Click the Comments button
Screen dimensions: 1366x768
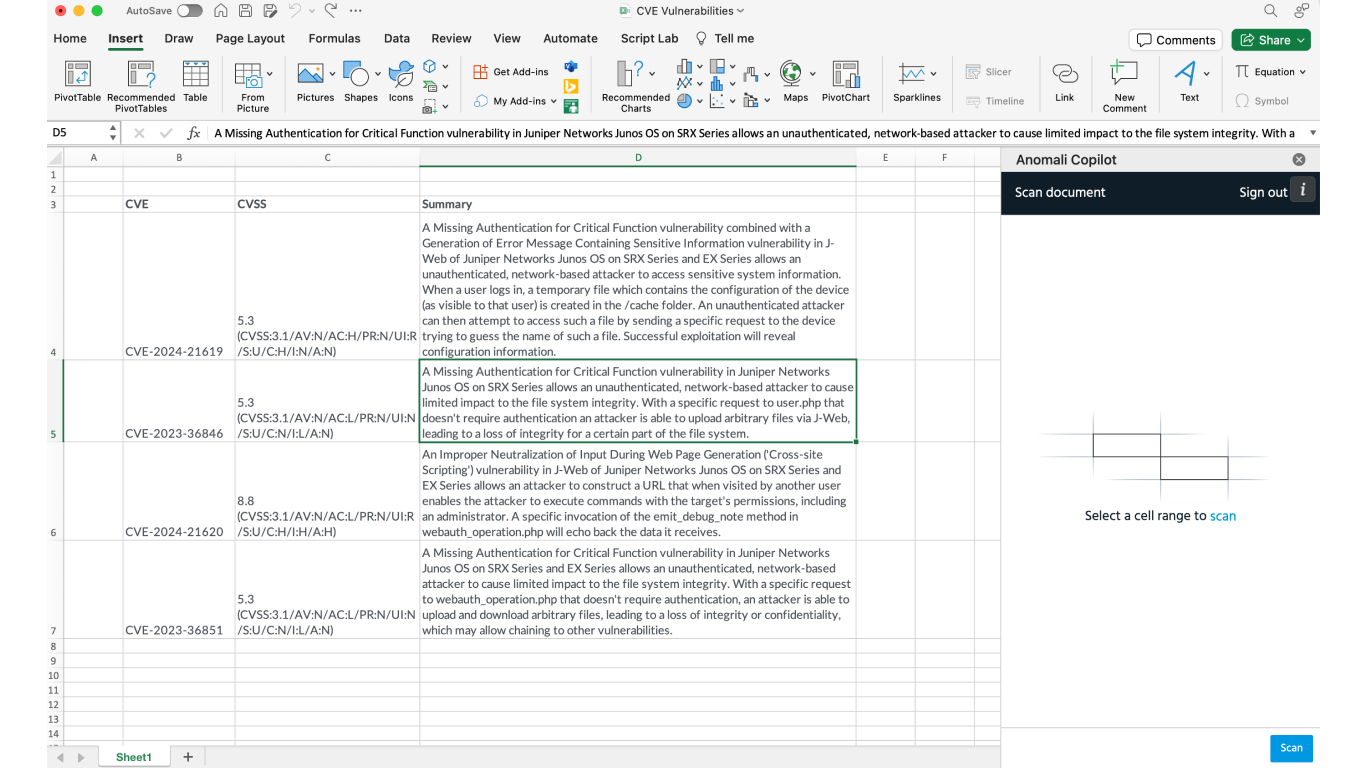point(1176,40)
